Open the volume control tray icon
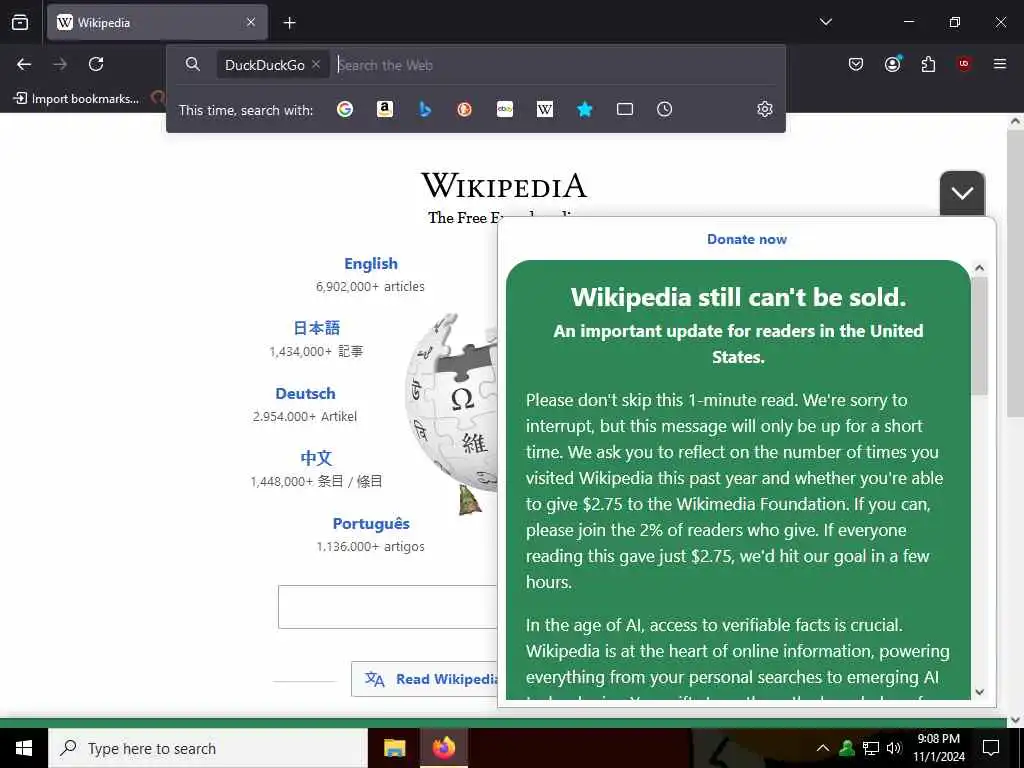1024x768 pixels. (x=893, y=748)
